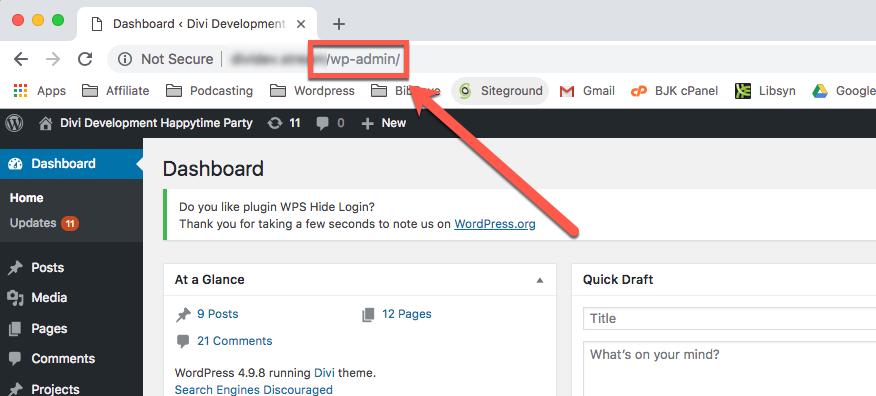Open Projects in the sidebar
This screenshot has width=876, height=396.
(72, 389)
